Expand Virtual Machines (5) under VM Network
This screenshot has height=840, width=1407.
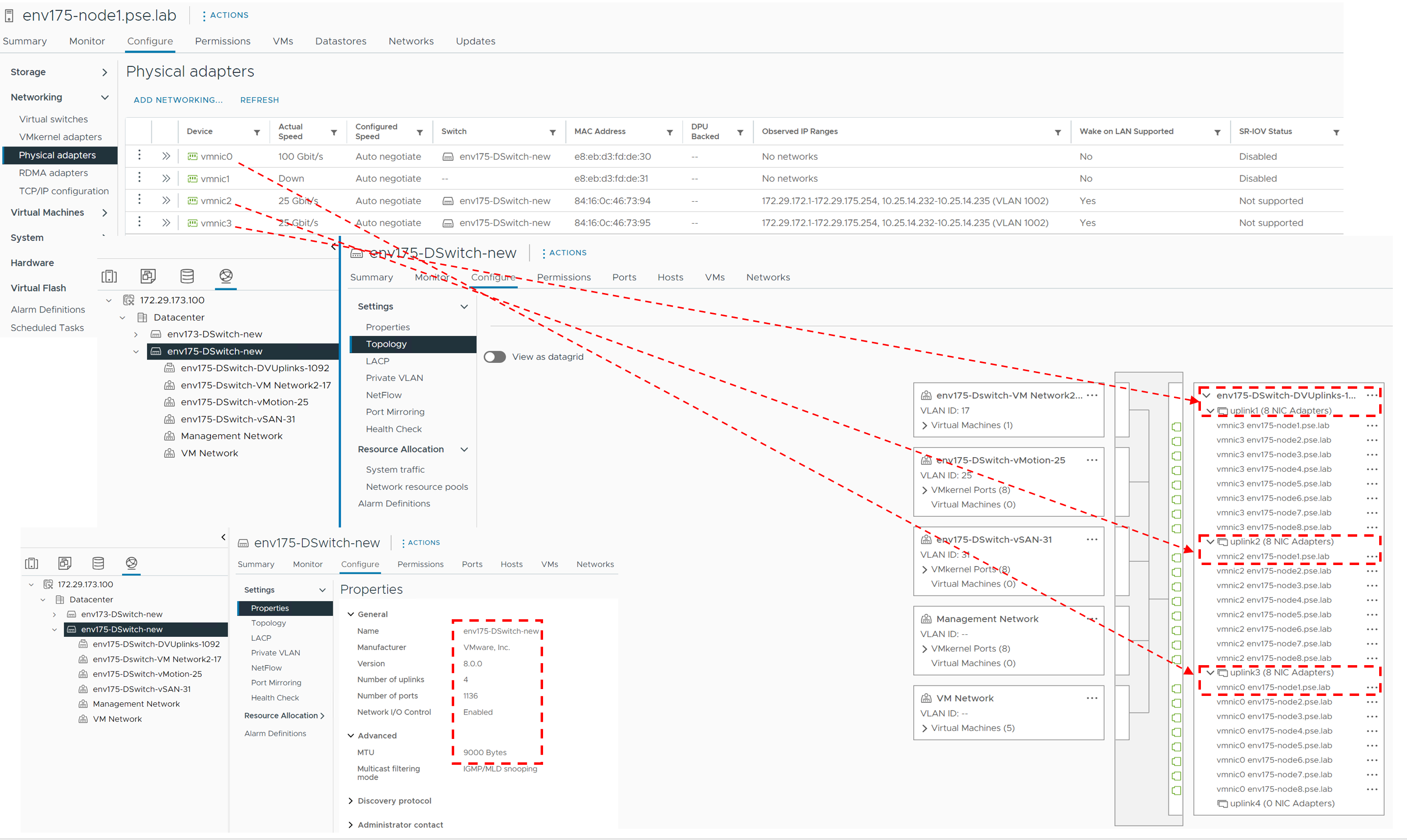click(x=925, y=728)
